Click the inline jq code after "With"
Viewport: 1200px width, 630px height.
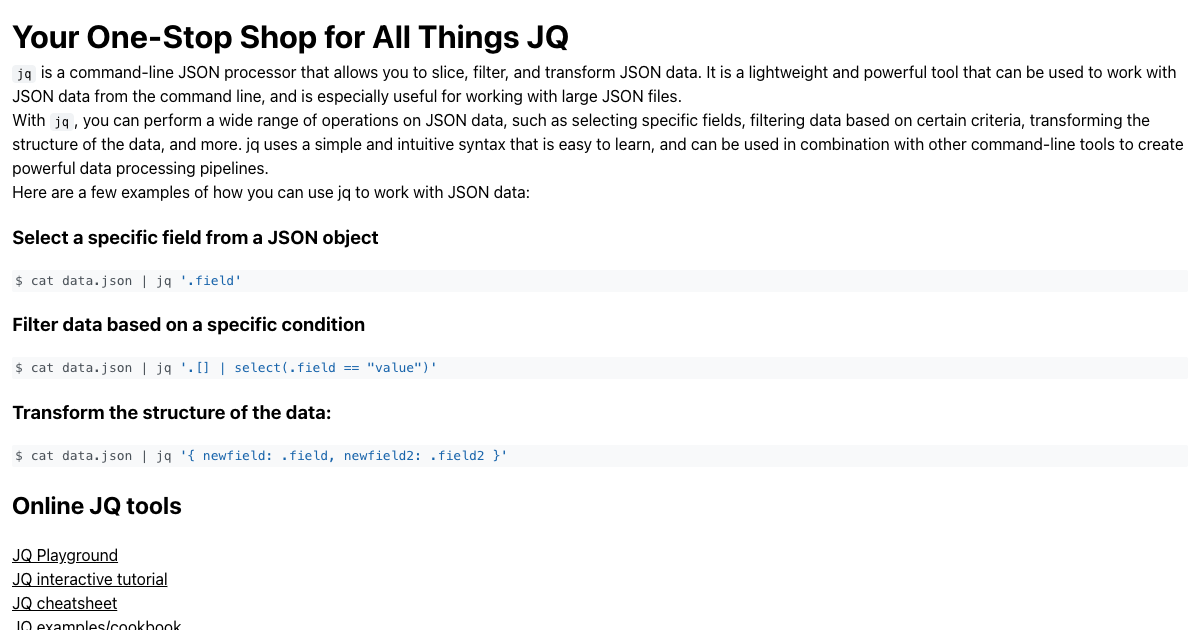coord(62,121)
